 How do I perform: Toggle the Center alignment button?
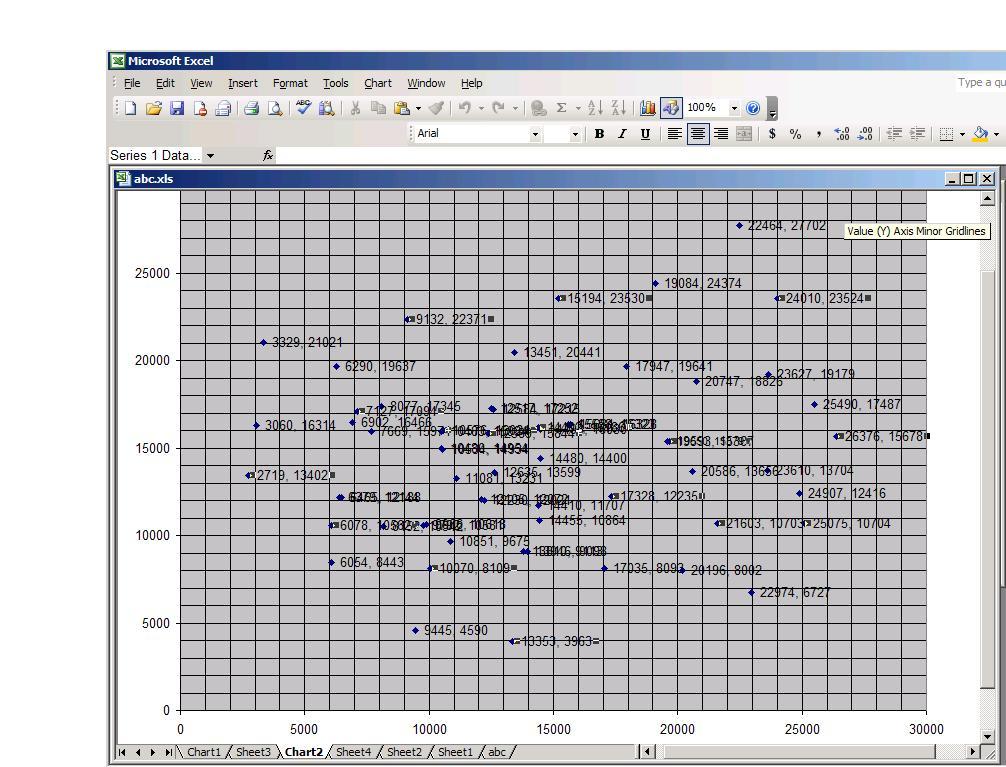(697, 134)
